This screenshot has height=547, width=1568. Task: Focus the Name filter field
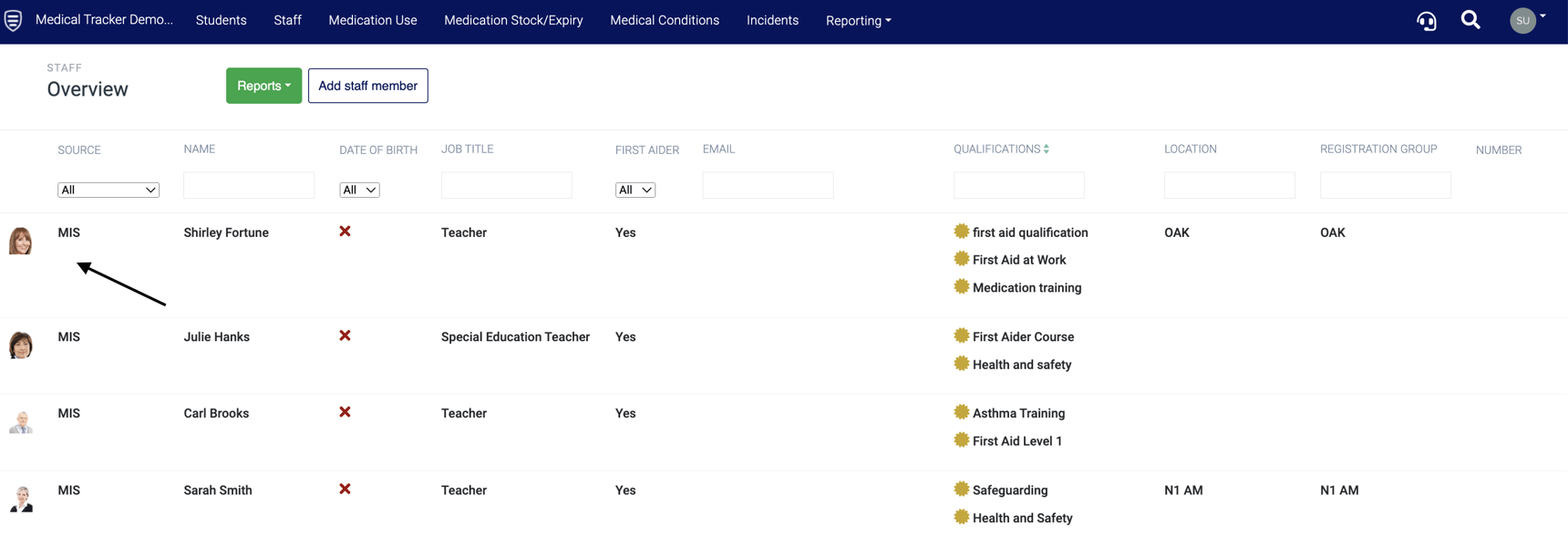point(249,185)
